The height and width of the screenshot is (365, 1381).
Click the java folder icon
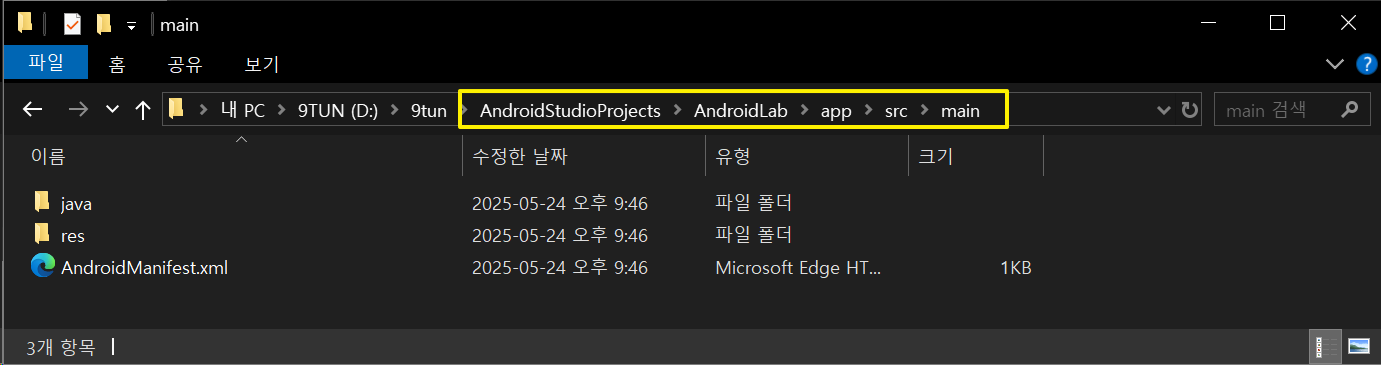click(41, 203)
